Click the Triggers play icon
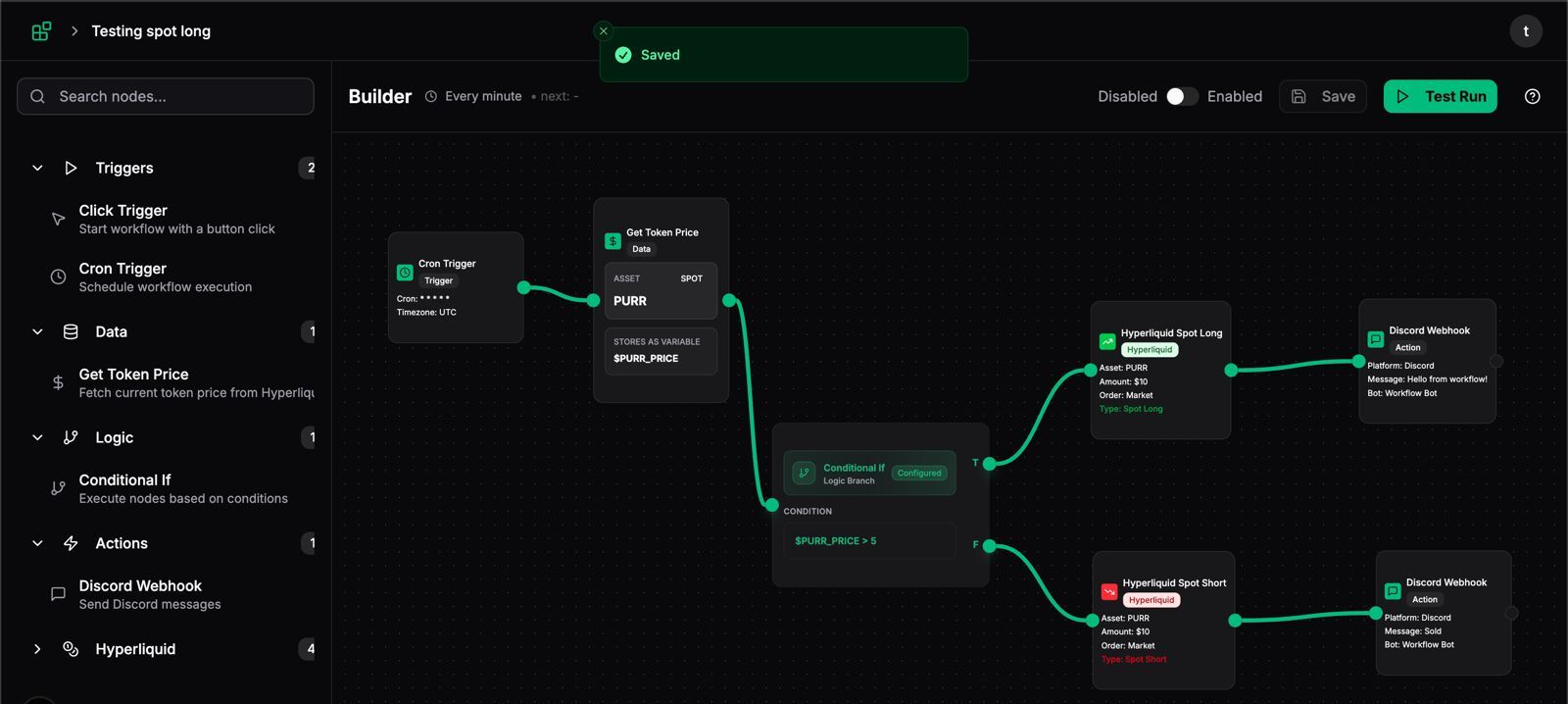 coord(71,168)
